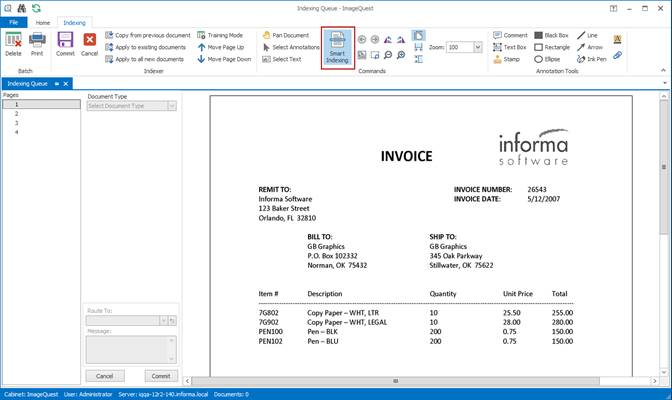Click the zoom in magnifier icon
The image size is (672, 400).
(401, 55)
